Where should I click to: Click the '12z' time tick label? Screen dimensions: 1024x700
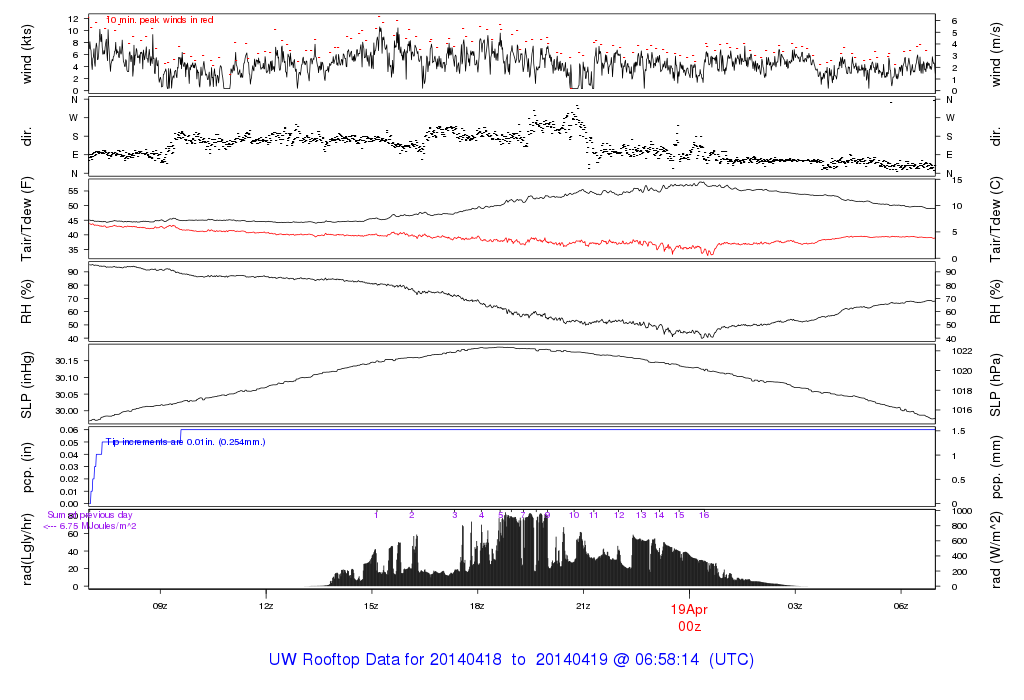click(266, 606)
